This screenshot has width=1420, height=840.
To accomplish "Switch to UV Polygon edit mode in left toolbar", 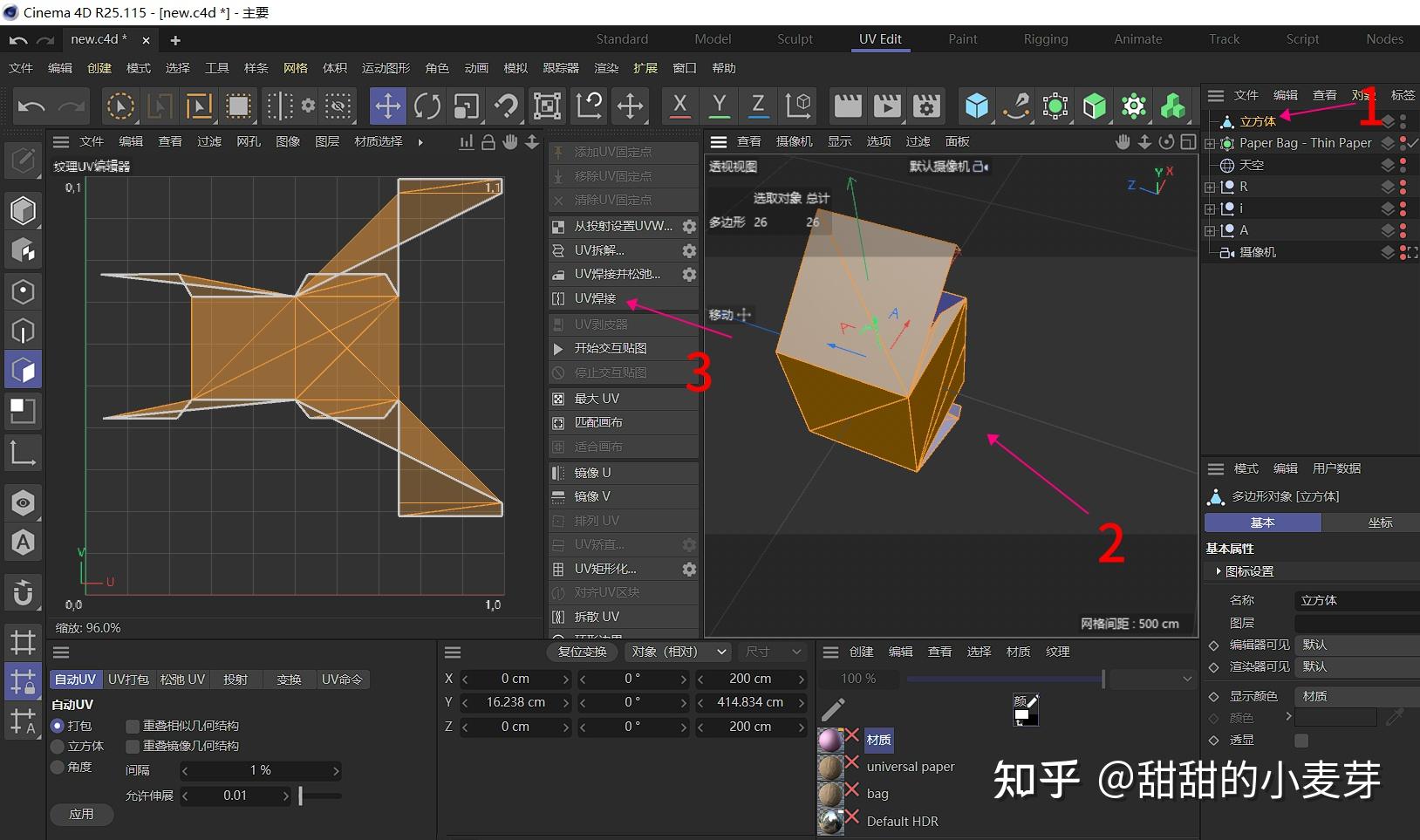I will 23,369.
